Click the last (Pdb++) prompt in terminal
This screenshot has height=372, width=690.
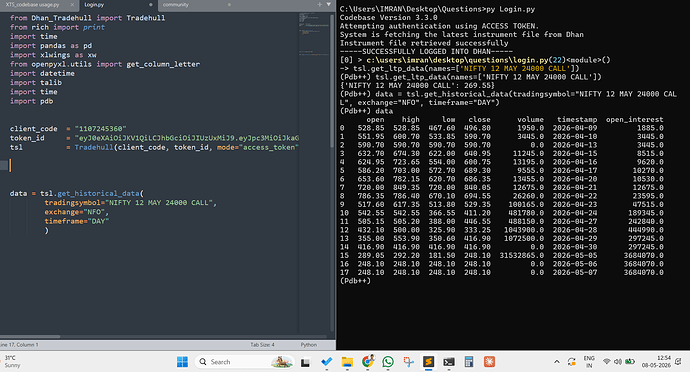click(355, 281)
